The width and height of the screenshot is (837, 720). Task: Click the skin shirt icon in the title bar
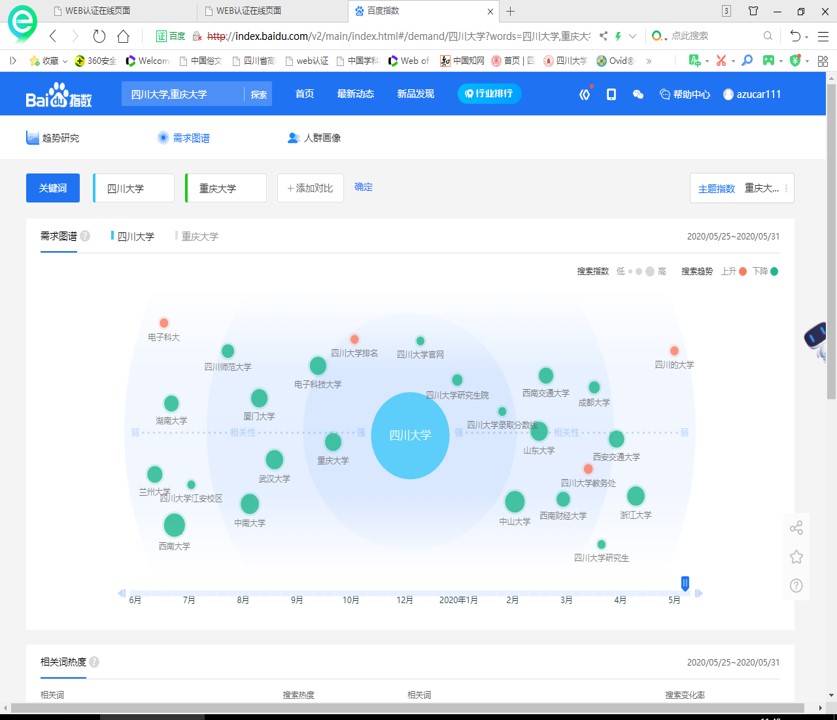tap(753, 11)
